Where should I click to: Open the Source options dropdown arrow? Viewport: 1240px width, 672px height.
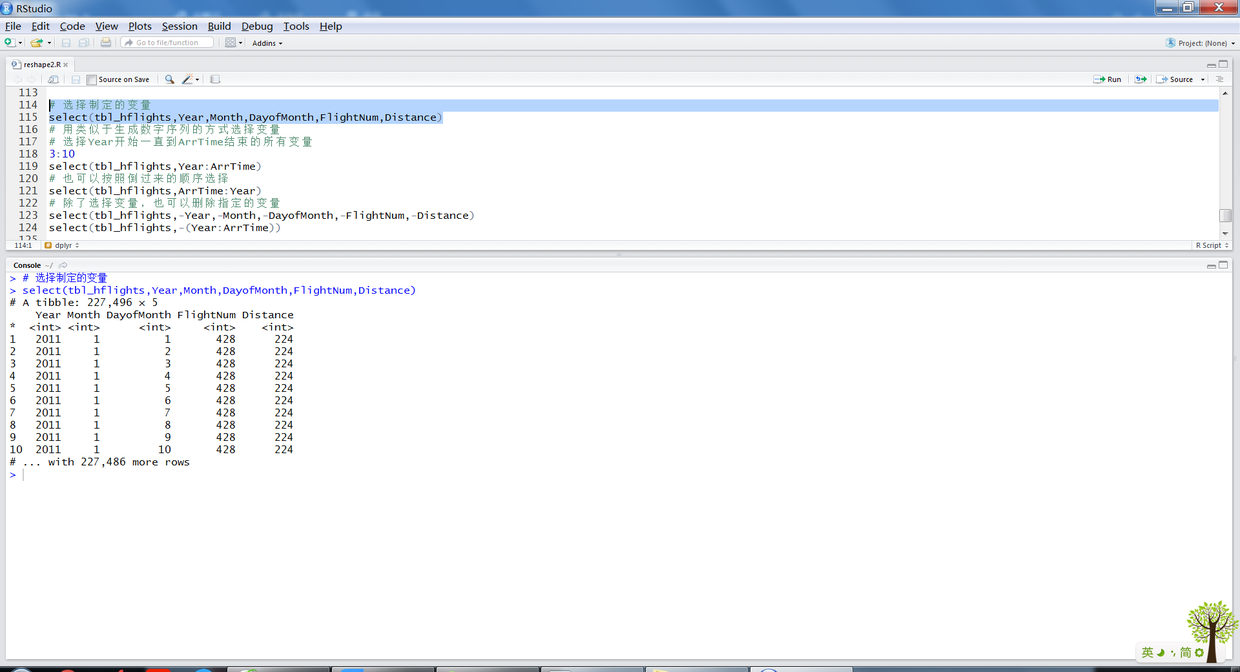[x=1202, y=79]
